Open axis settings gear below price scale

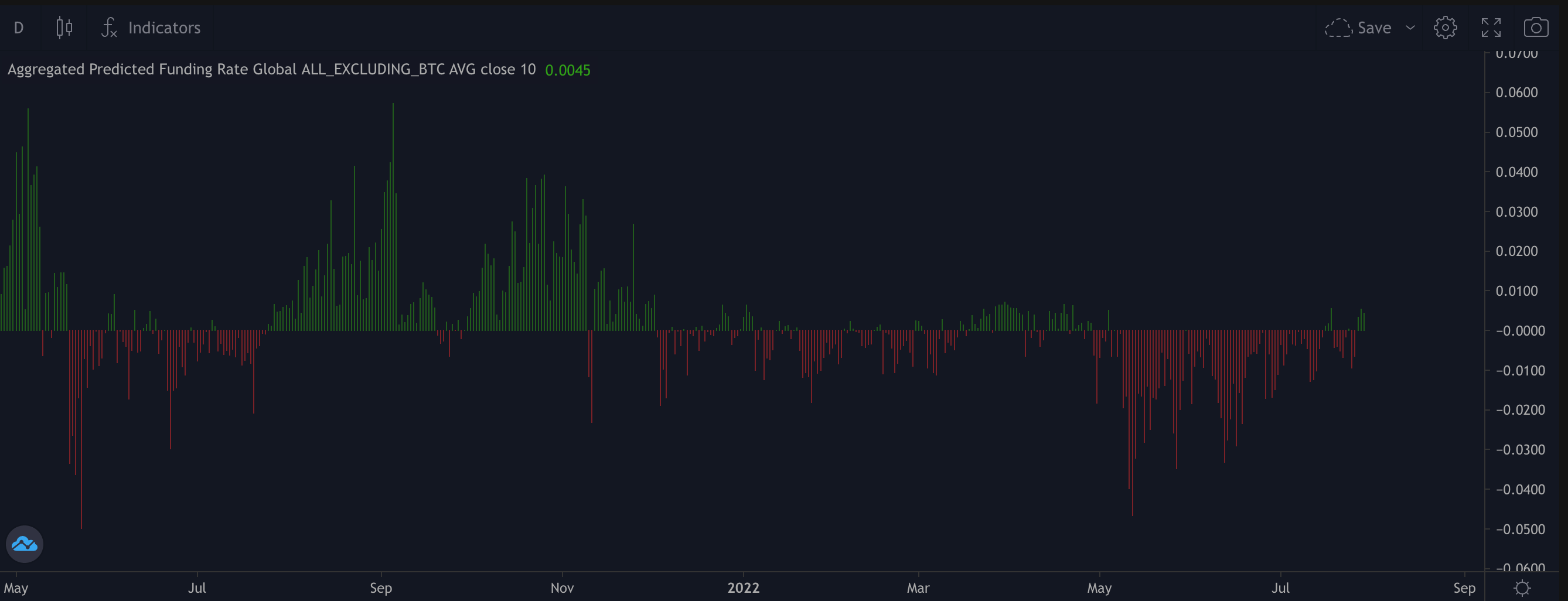(1522, 588)
